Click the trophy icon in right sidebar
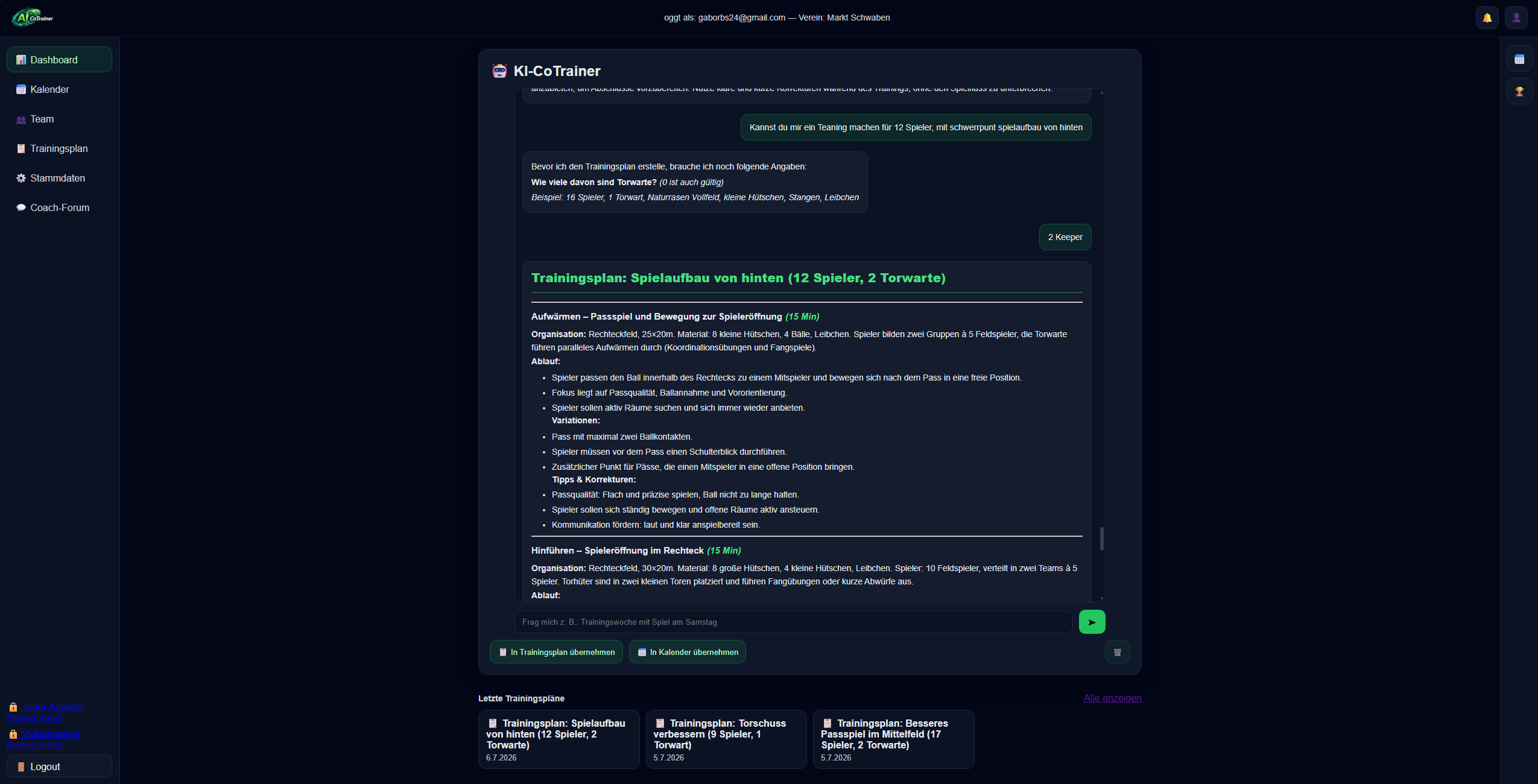 [x=1519, y=92]
